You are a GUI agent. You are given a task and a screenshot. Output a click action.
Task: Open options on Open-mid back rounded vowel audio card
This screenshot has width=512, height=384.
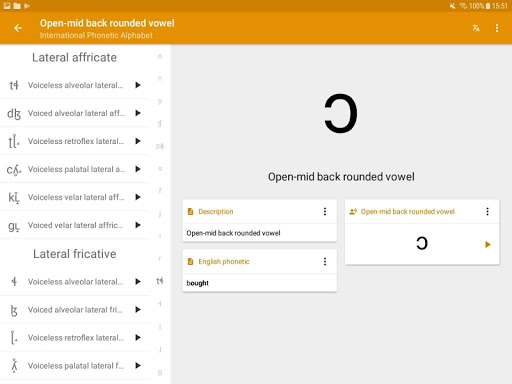(487, 211)
